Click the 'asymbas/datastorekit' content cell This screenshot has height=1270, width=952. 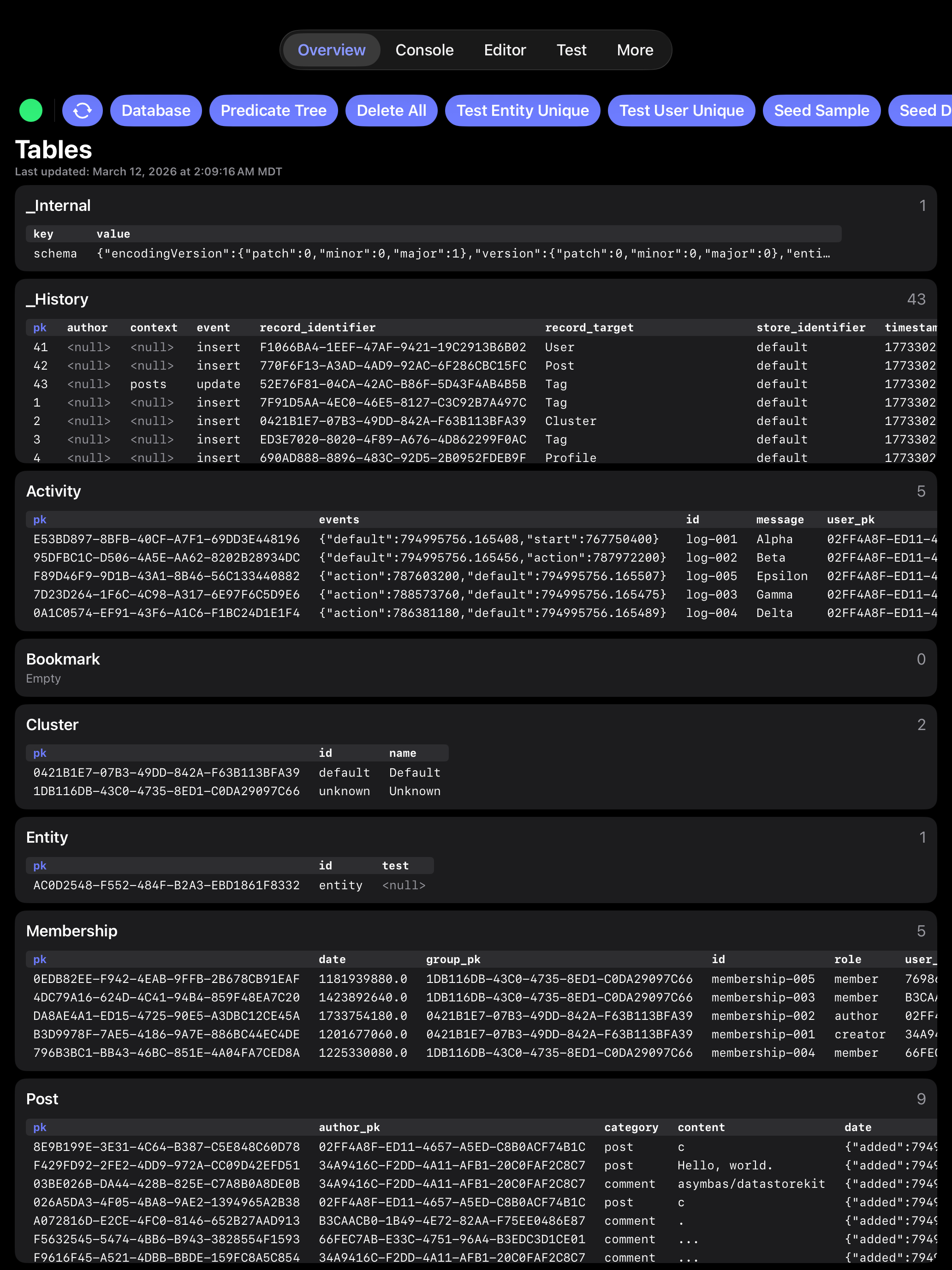[751, 1184]
